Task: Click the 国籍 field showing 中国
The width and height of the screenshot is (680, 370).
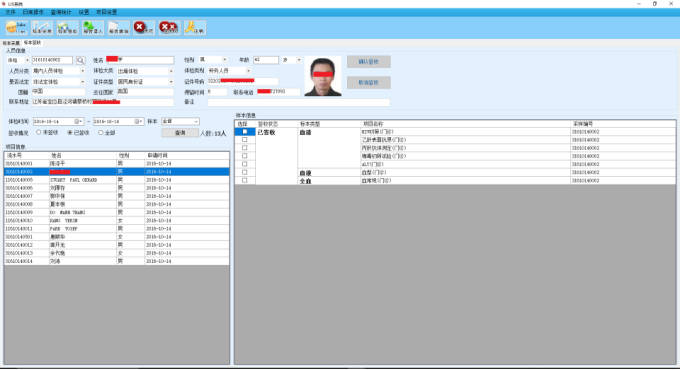Action: 59,92
